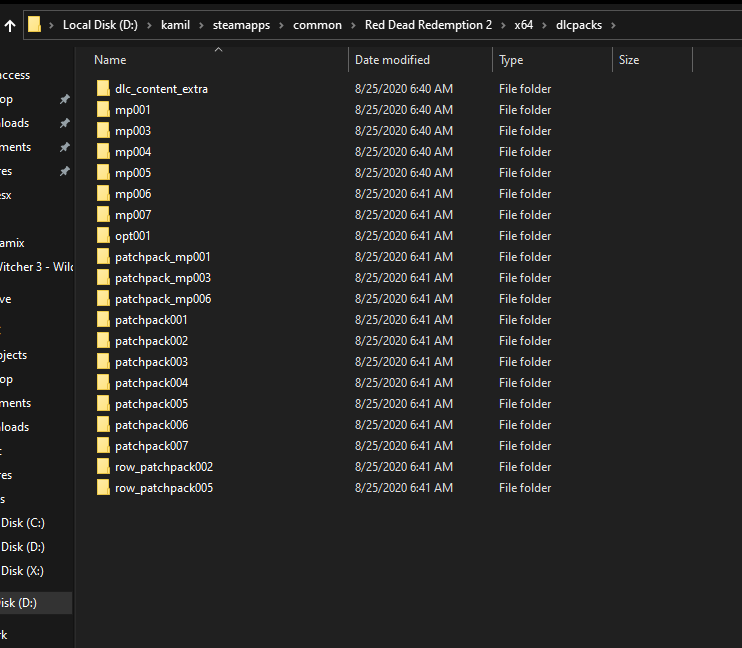This screenshot has height=648, width=742.
Task: Expand chevron after steamapps breadcrumb
Action: pos(281,25)
